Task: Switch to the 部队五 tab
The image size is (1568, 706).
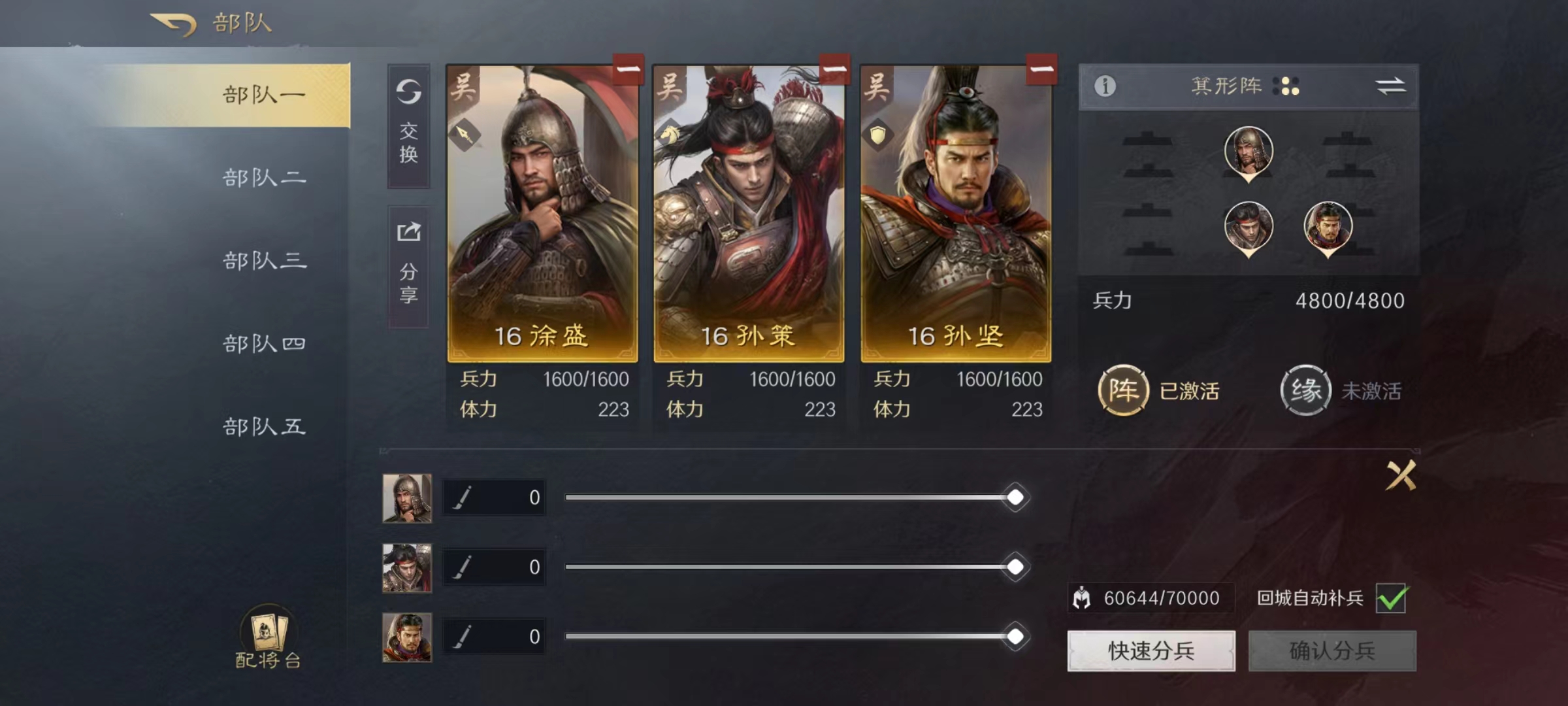Action: (264, 427)
